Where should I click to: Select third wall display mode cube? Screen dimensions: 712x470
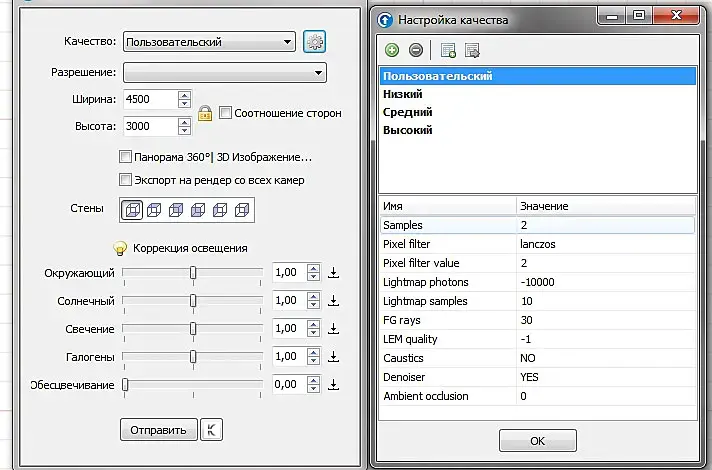coord(176,210)
